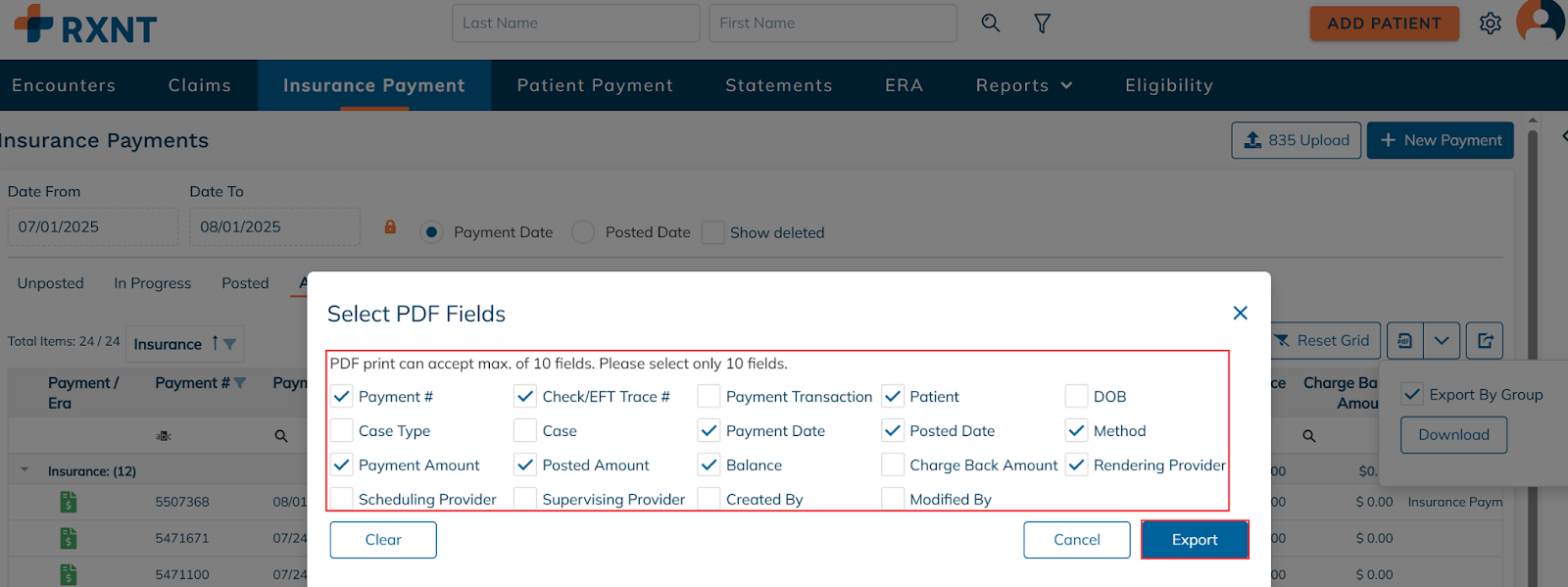
Task: Click the Export button
Action: (x=1194, y=539)
